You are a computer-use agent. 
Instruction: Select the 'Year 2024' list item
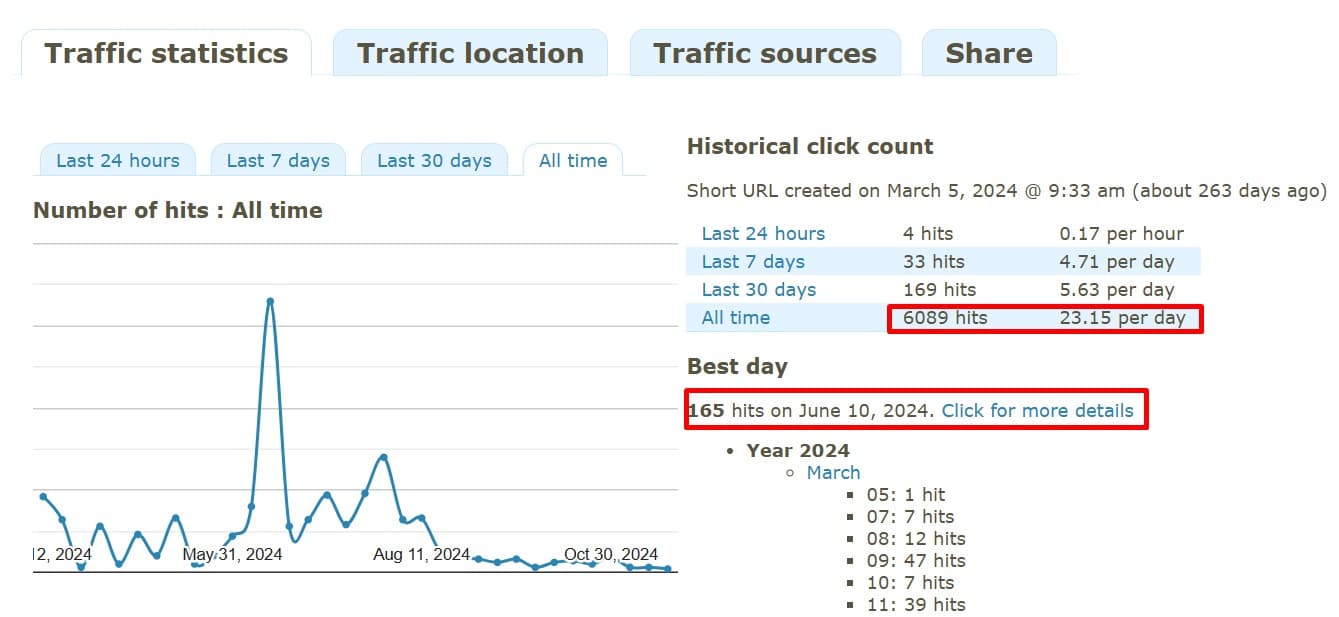pyautogui.click(x=798, y=451)
